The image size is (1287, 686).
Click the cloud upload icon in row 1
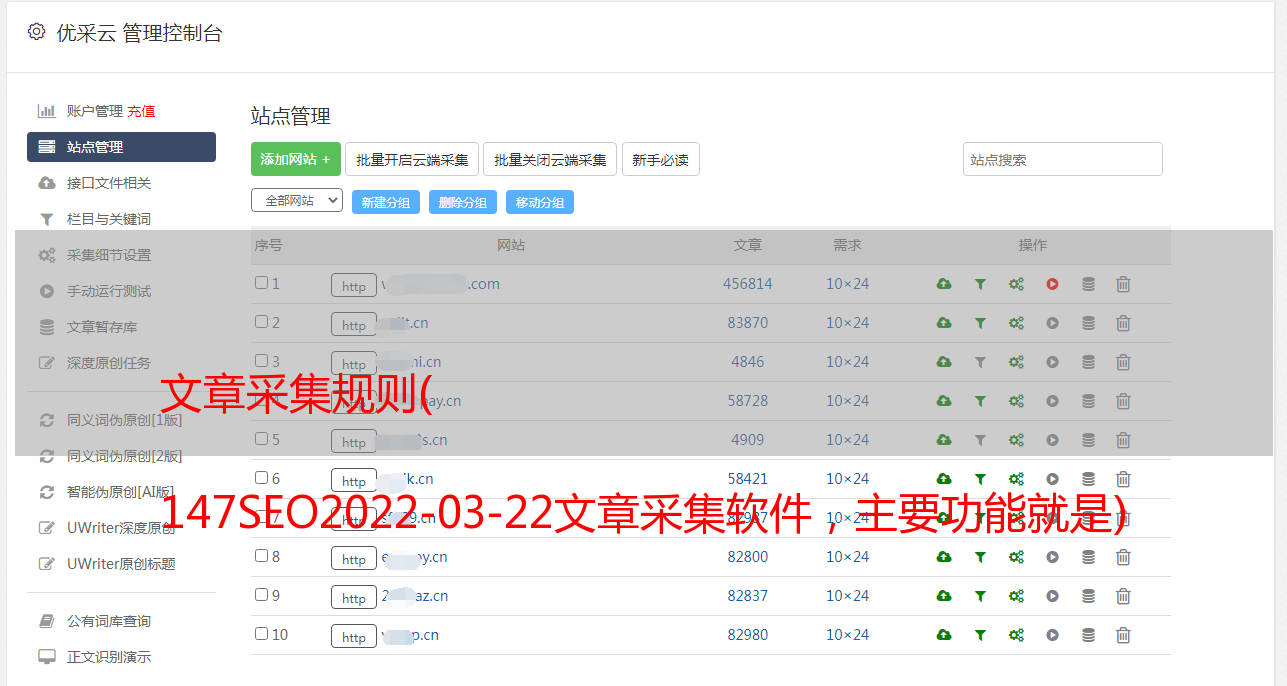[x=944, y=284]
